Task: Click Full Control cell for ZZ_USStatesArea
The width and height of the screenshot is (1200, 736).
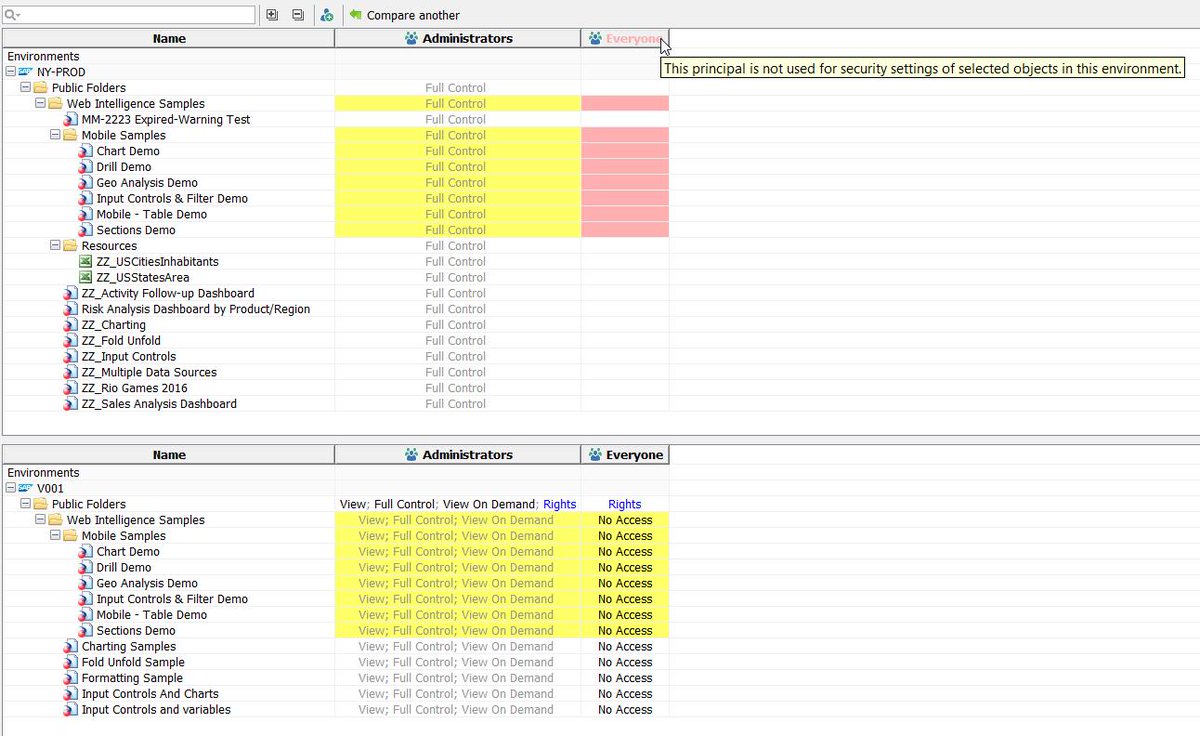Action: pos(458,277)
